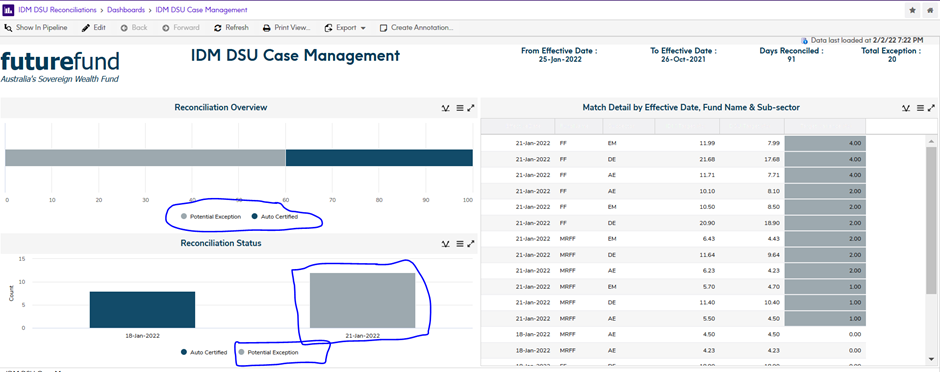Click the Back toolbar button
Viewport: 940px width, 372px height.
(134, 28)
